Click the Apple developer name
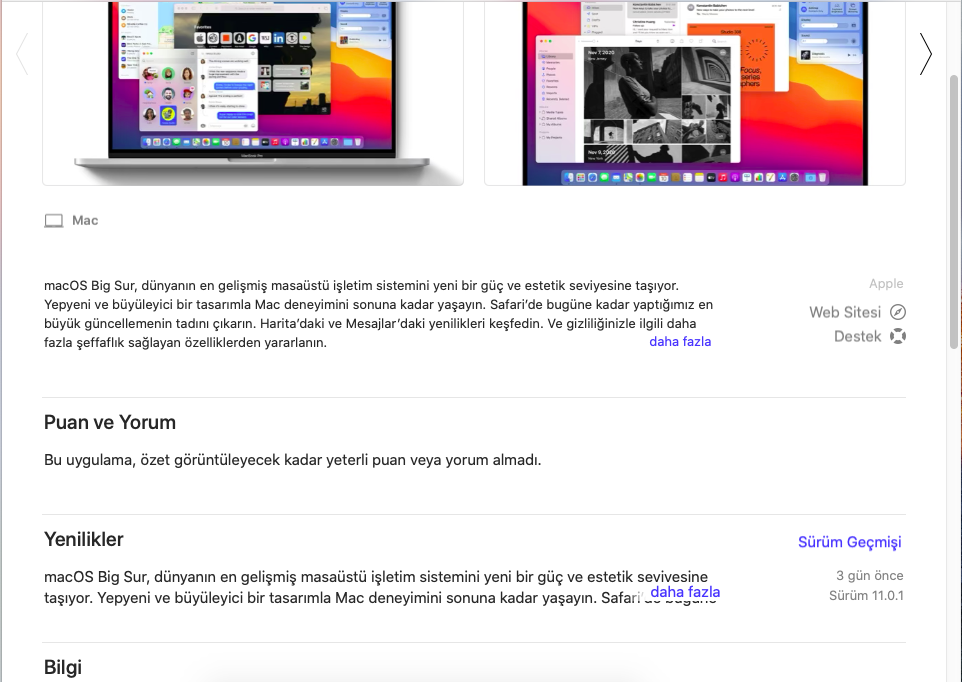The width and height of the screenshot is (962, 682). point(886,283)
